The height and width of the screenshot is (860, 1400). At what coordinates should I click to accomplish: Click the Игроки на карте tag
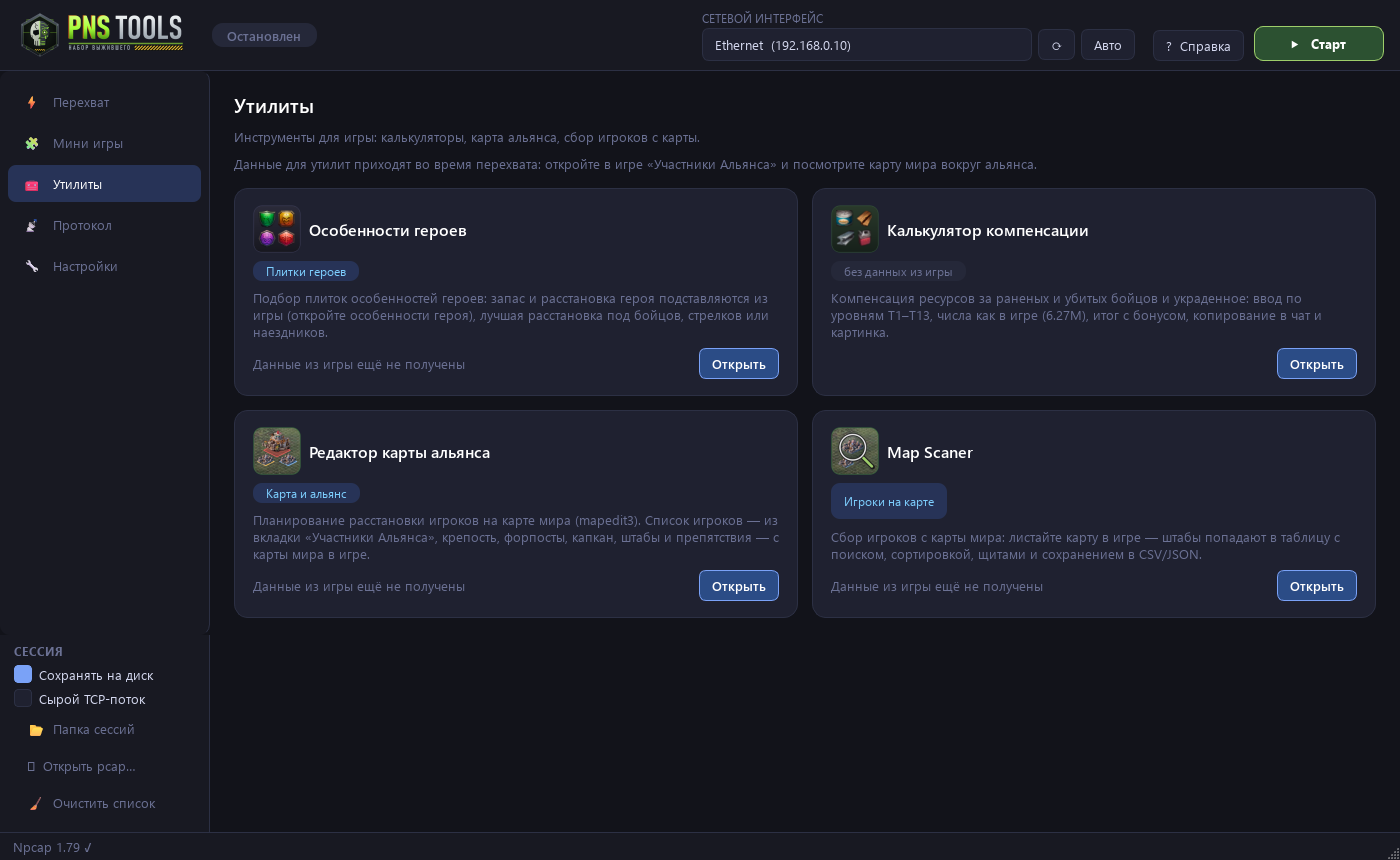(x=889, y=501)
